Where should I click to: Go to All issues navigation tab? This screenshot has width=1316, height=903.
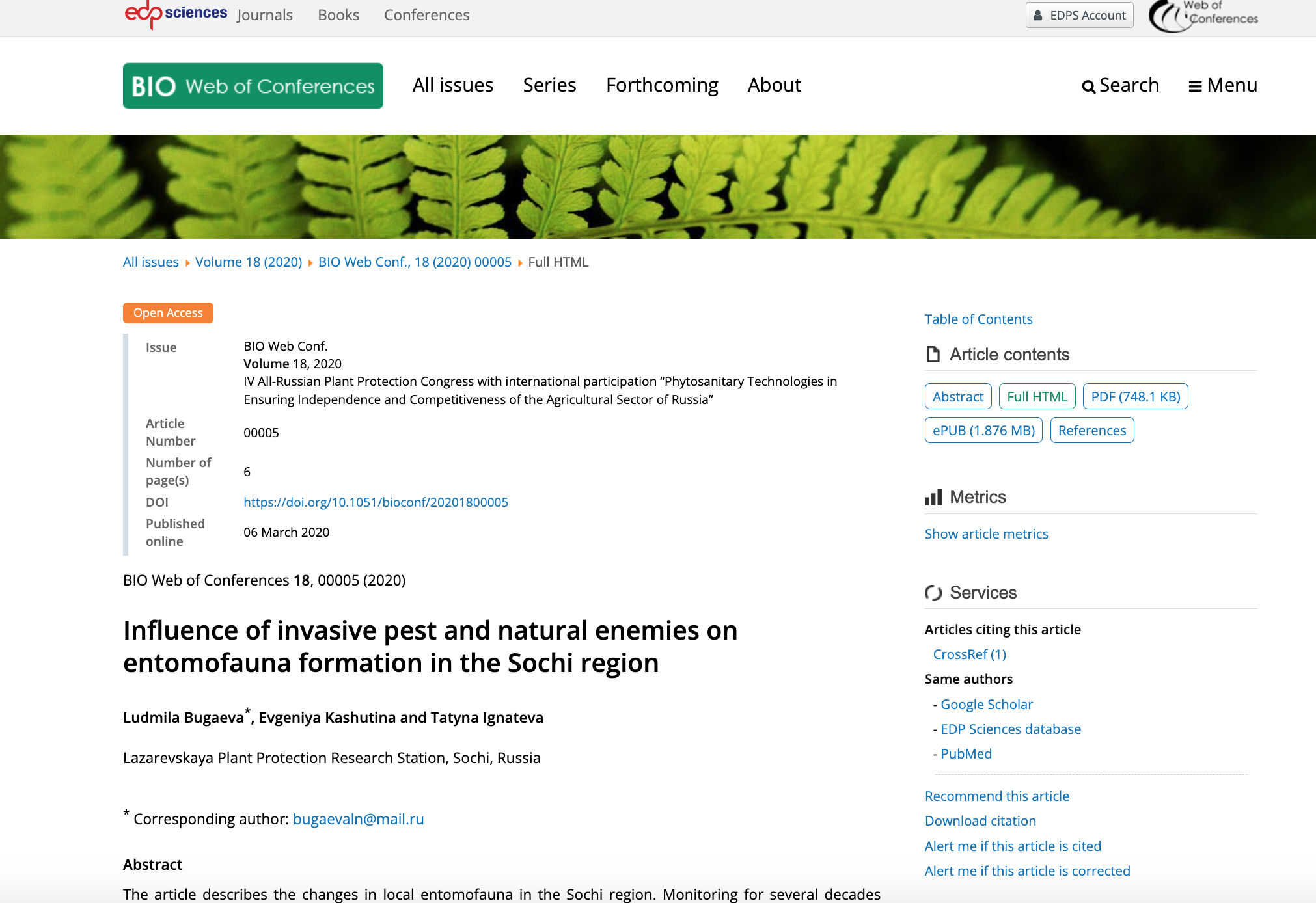pos(453,85)
